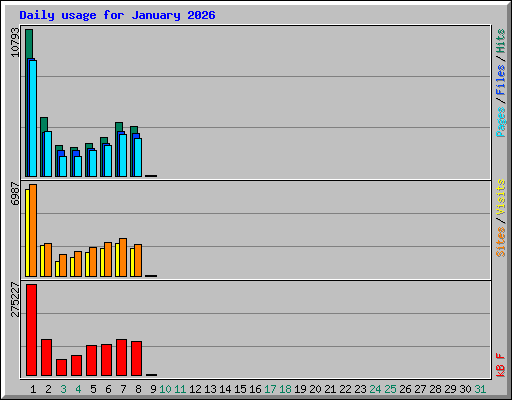The height and width of the screenshot is (400, 512).
Task: Click the 'Pages' legend label
Action: [501, 122]
